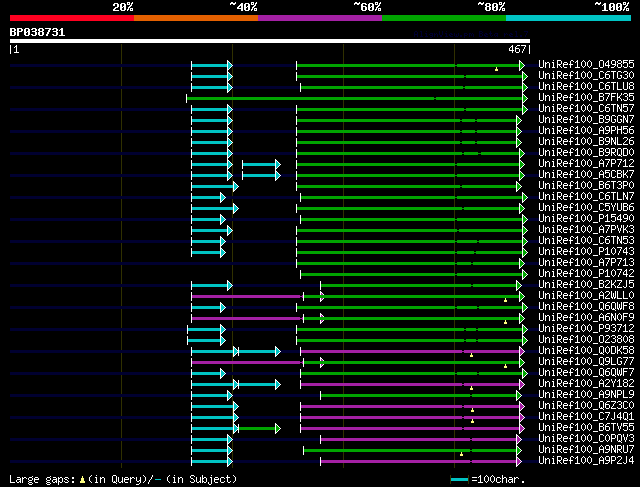Click the cyan 100char scale bar legend
The height and width of the screenshot is (487, 640).
click(x=460, y=479)
